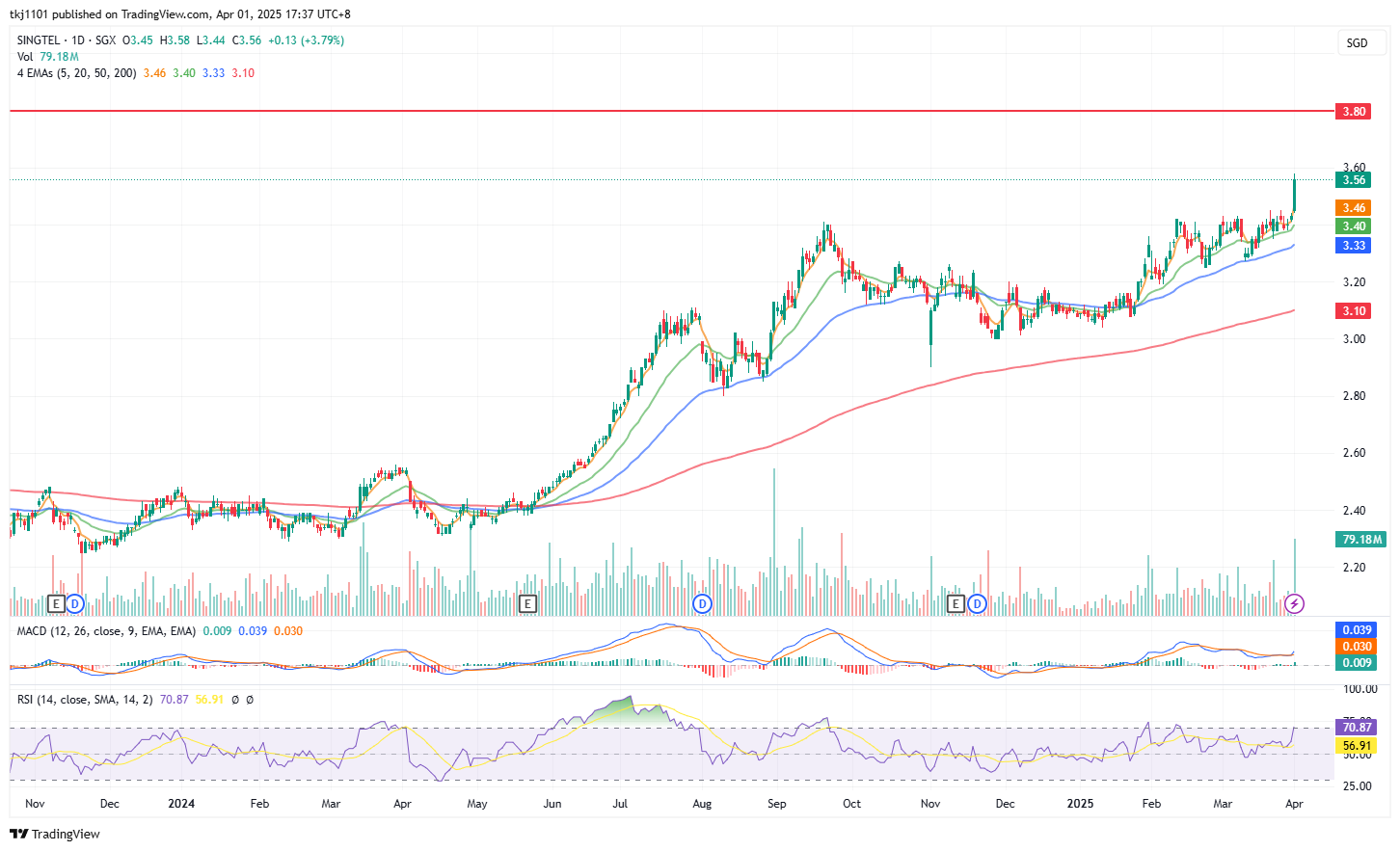Click the dividend D marker near November 2023

tap(75, 604)
